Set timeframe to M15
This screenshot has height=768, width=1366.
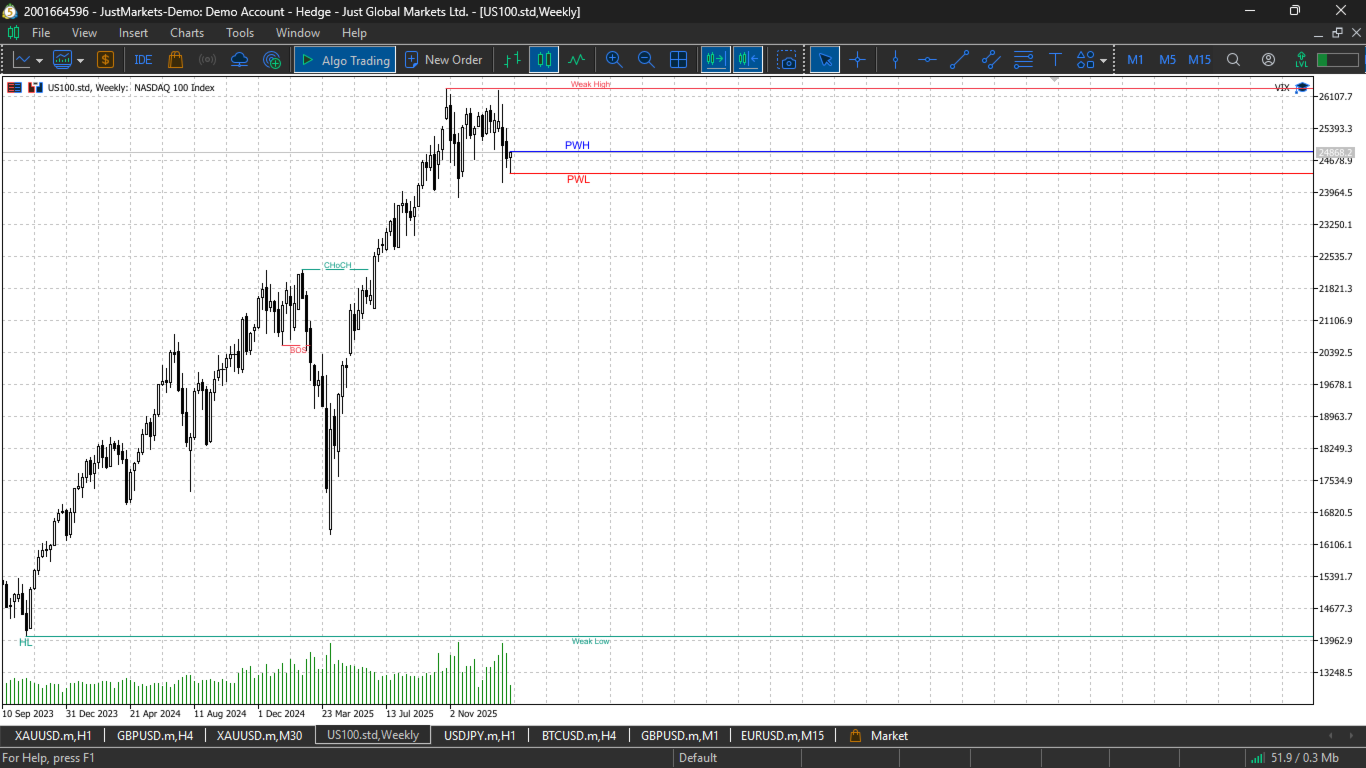[x=1199, y=60]
